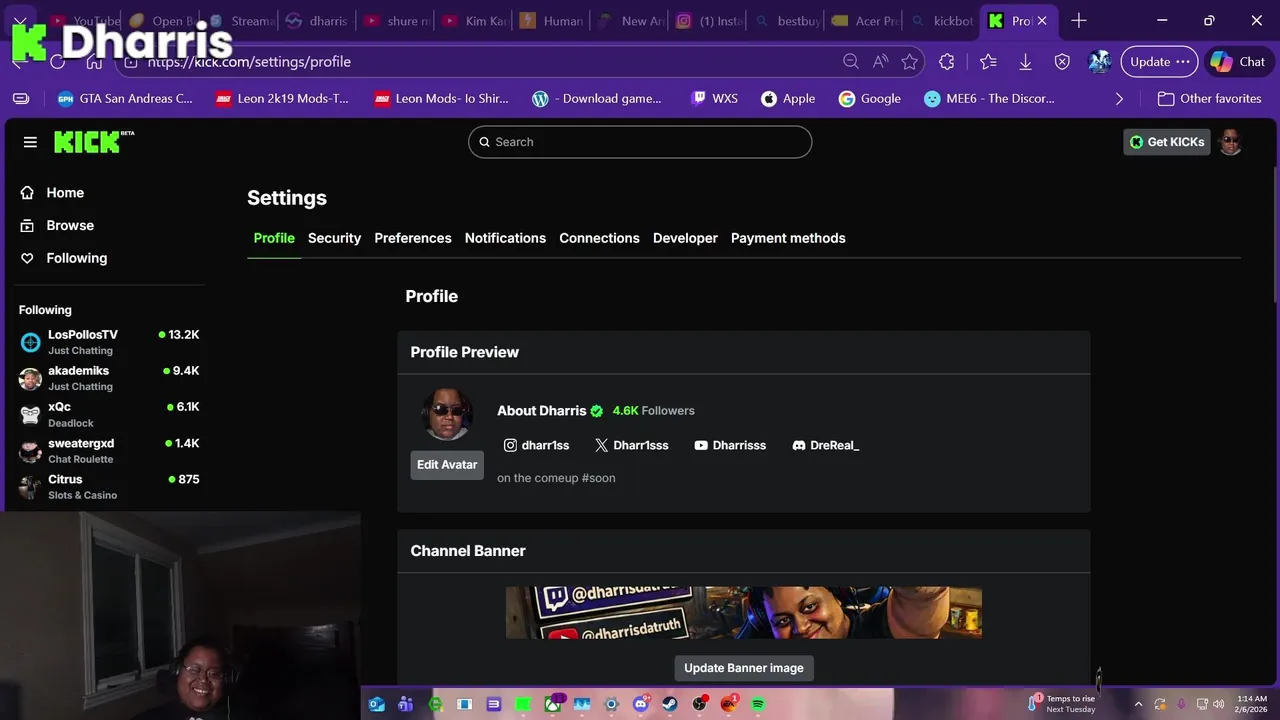Open Microsoft Teams from the taskbar
The image size is (1280, 720).
tap(405, 704)
